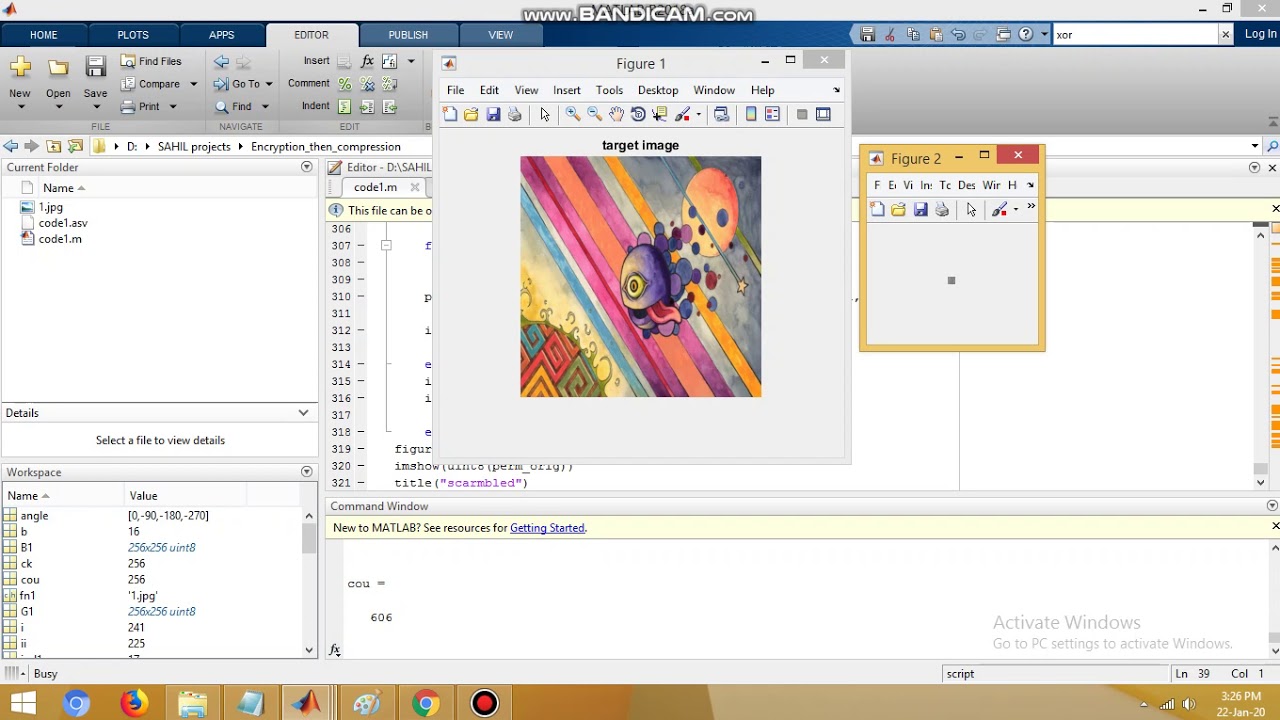This screenshot has height=720, width=1280.
Task: Click the Save icon in Figure 2 toolbar
Action: [x=920, y=210]
